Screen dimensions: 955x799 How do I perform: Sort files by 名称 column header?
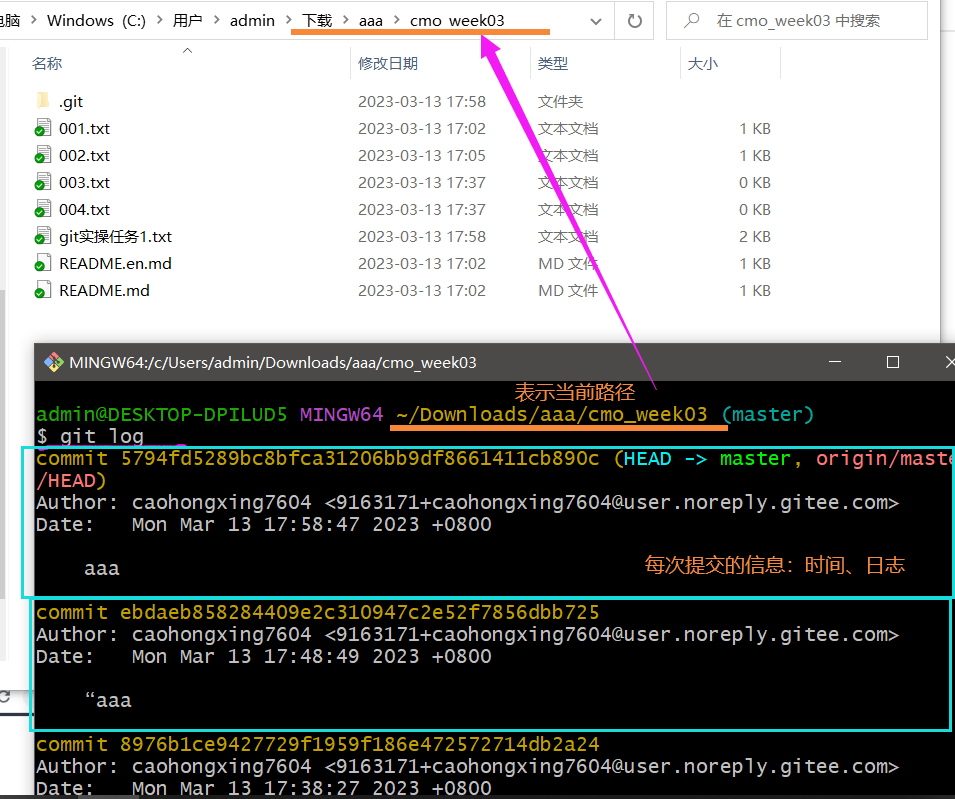47,63
